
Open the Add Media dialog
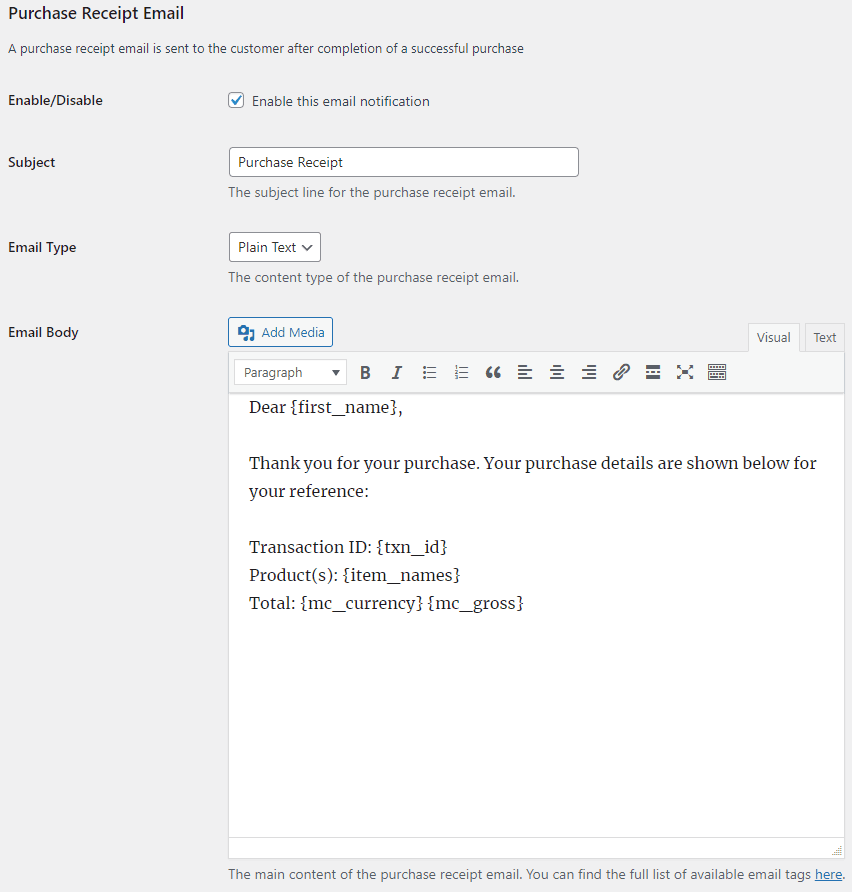point(280,332)
